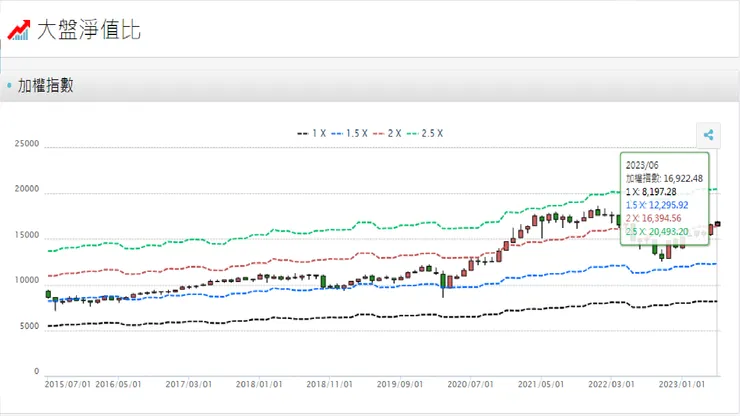Click the 大盤淨值比 page title
Image resolution: width=740 pixels, height=416 pixels.
click(88, 29)
